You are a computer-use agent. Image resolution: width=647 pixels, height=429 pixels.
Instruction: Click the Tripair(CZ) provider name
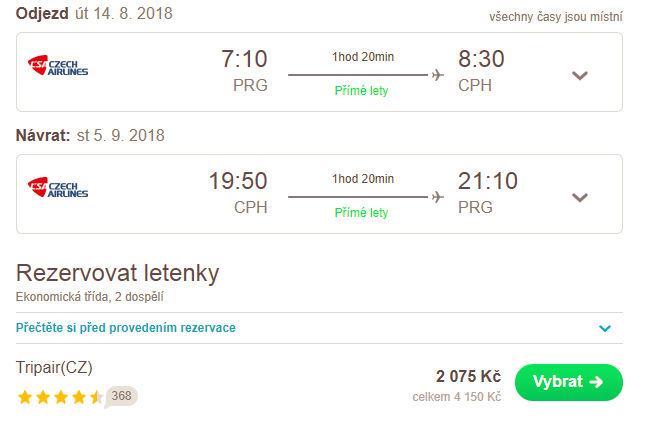click(55, 367)
